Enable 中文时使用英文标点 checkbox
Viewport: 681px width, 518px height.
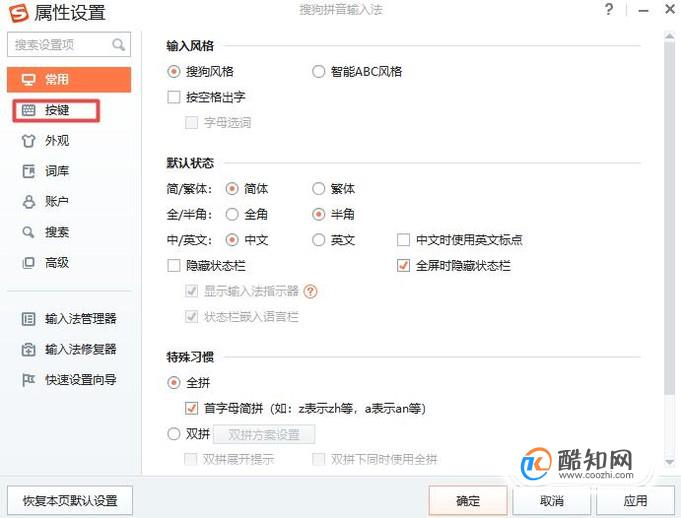coord(403,240)
